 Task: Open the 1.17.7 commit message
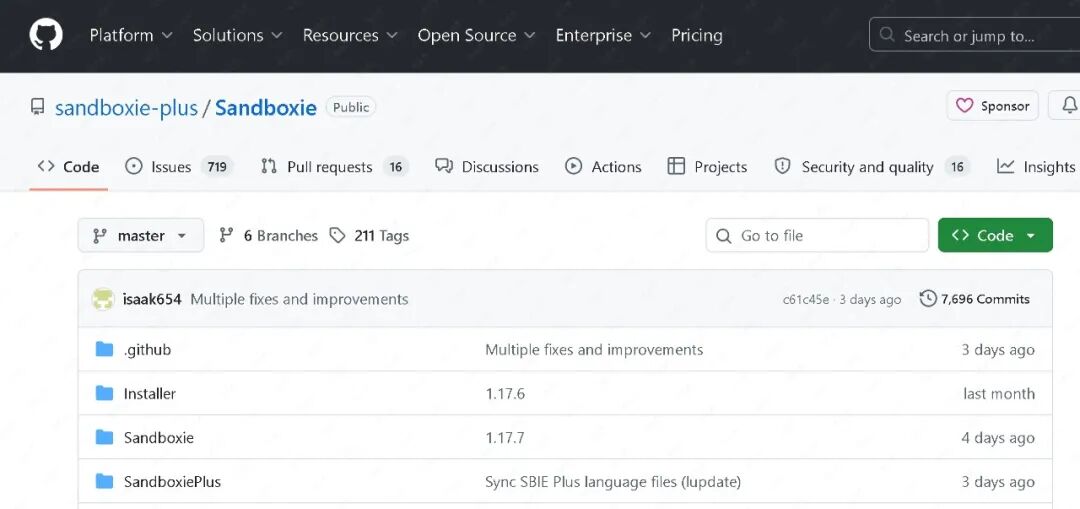tap(506, 438)
